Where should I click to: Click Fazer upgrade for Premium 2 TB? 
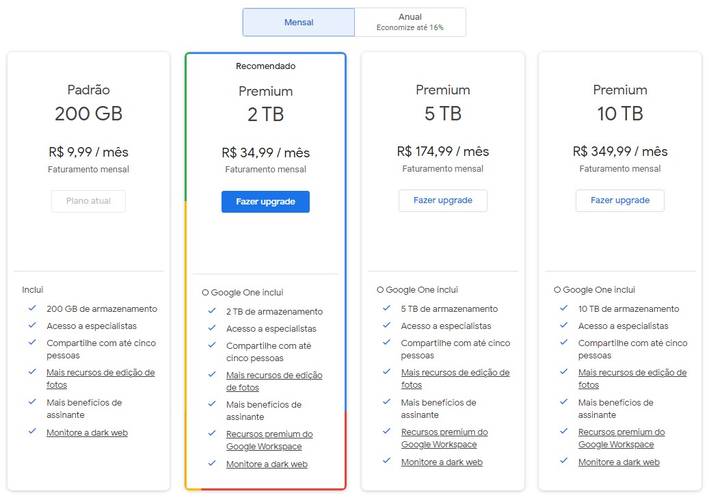[265, 202]
